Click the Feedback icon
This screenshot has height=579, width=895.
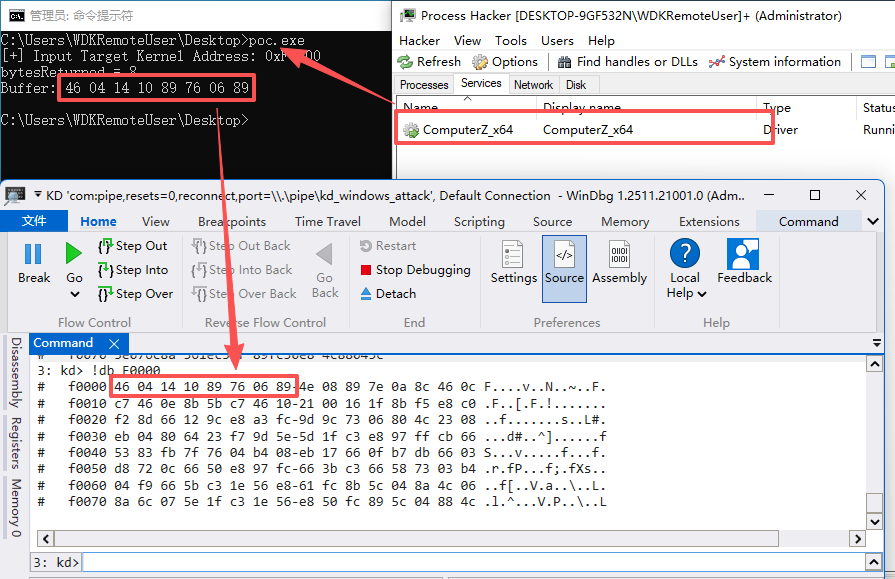(743, 254)
